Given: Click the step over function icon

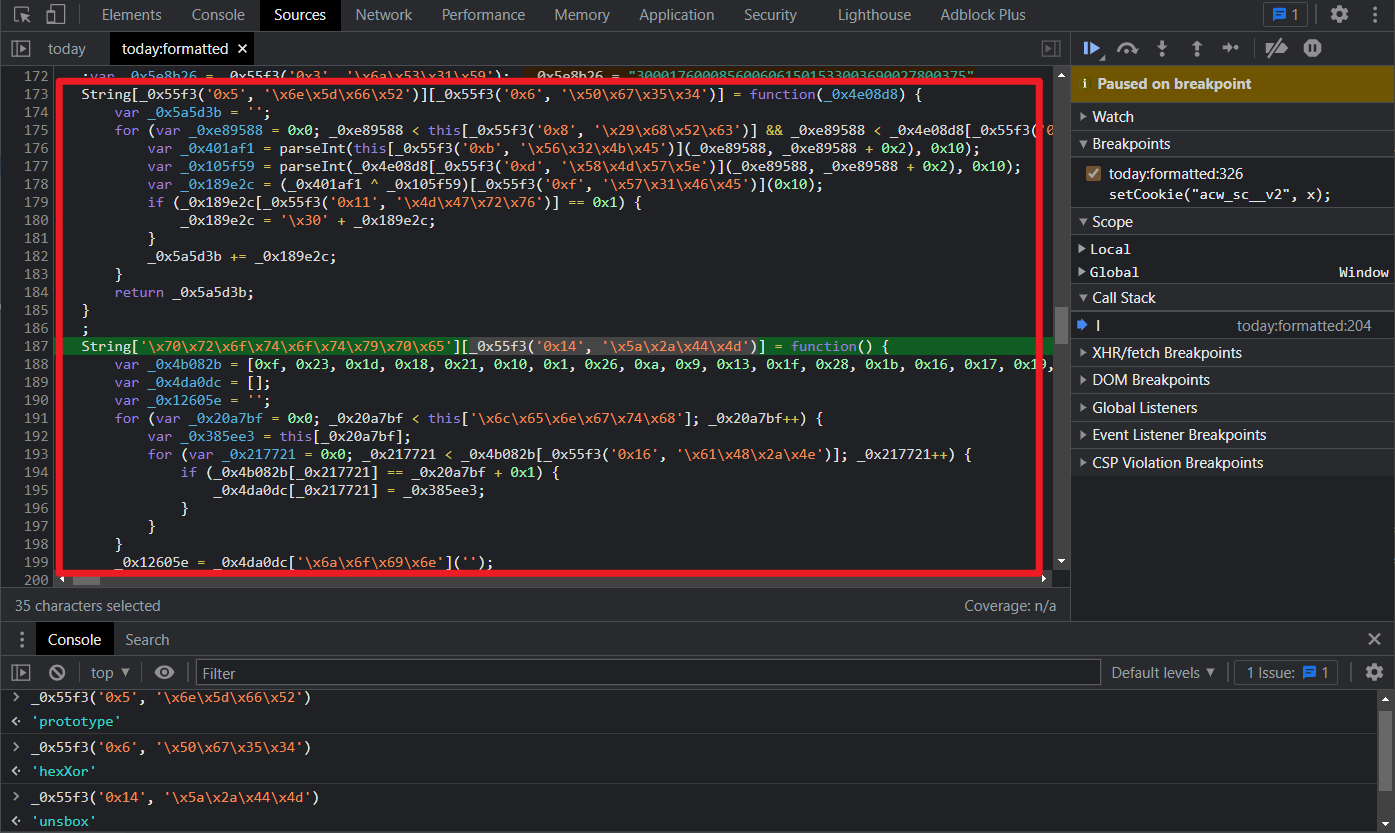Looking at the screenshot, I should pyautogui.click(x=1127, y=48).
